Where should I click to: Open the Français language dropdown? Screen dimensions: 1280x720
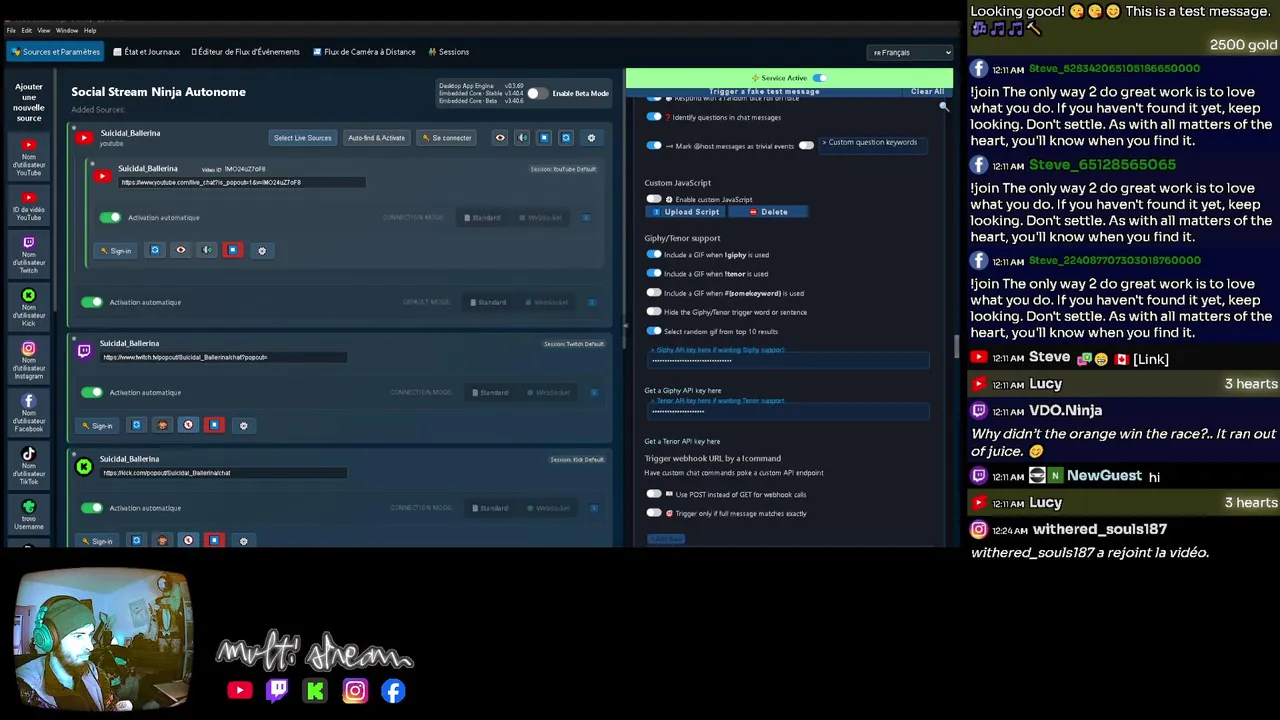[910, 52]
